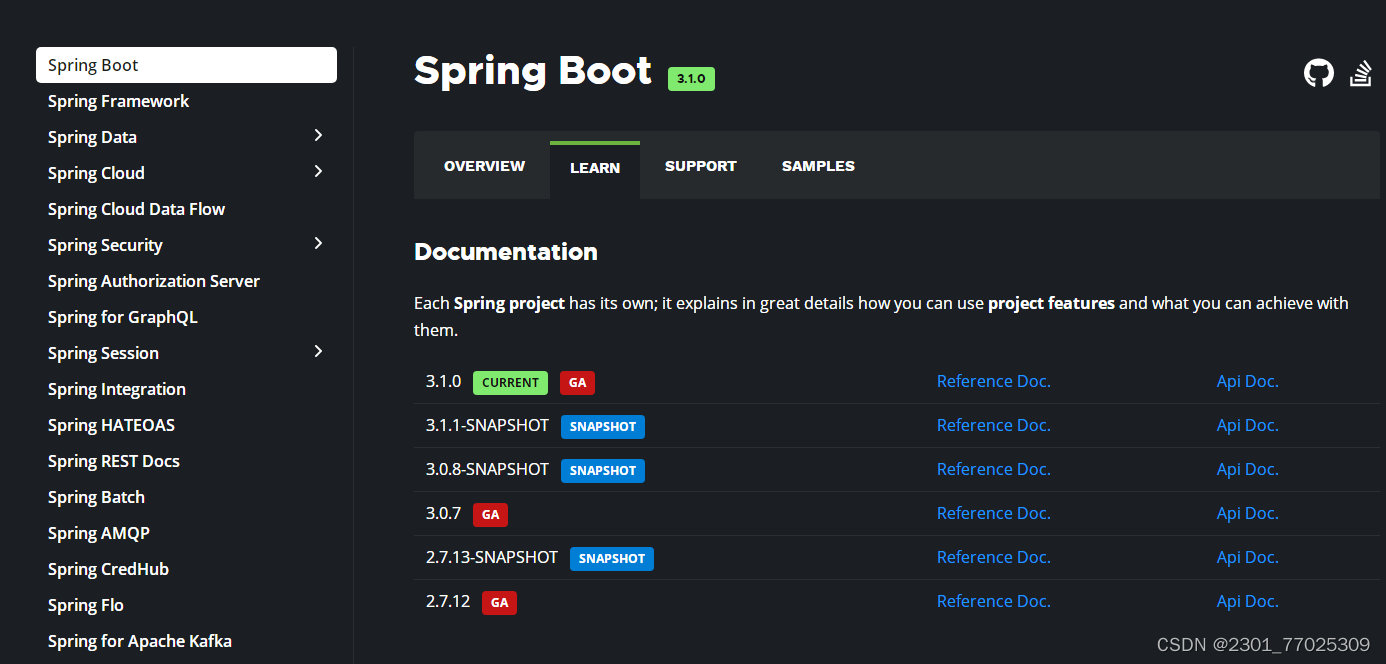
Task: Go to Spring Authorization Server
Action: (154, 281)
